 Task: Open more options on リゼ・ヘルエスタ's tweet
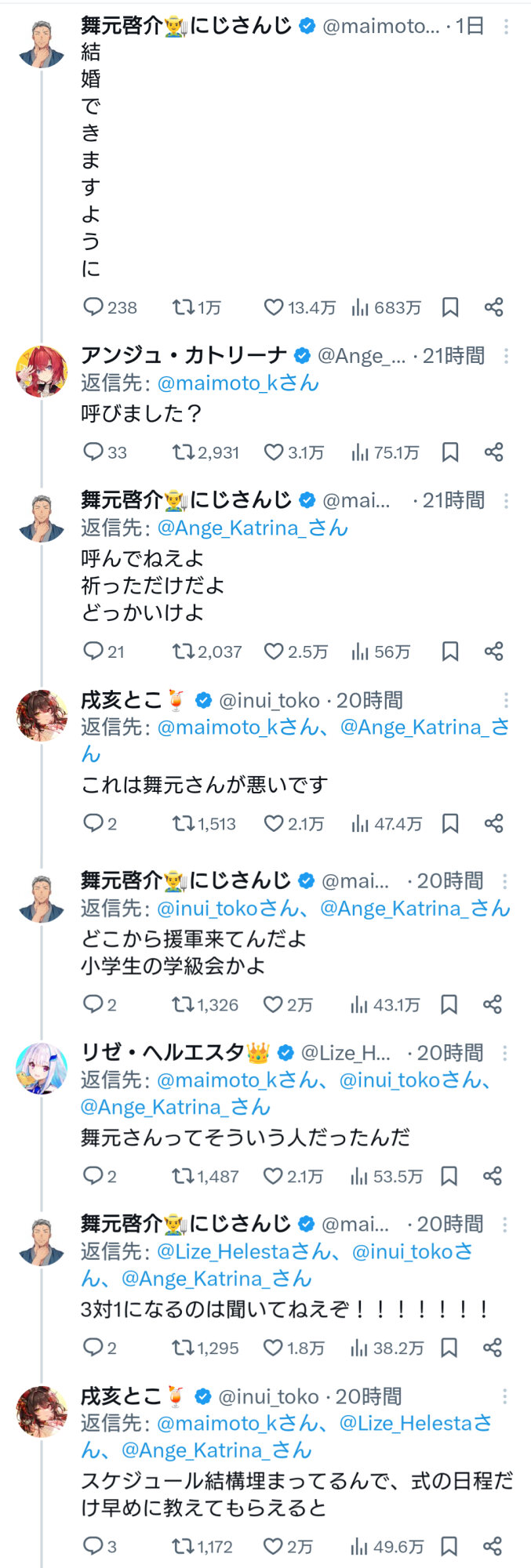click(x=505, y=1053)
